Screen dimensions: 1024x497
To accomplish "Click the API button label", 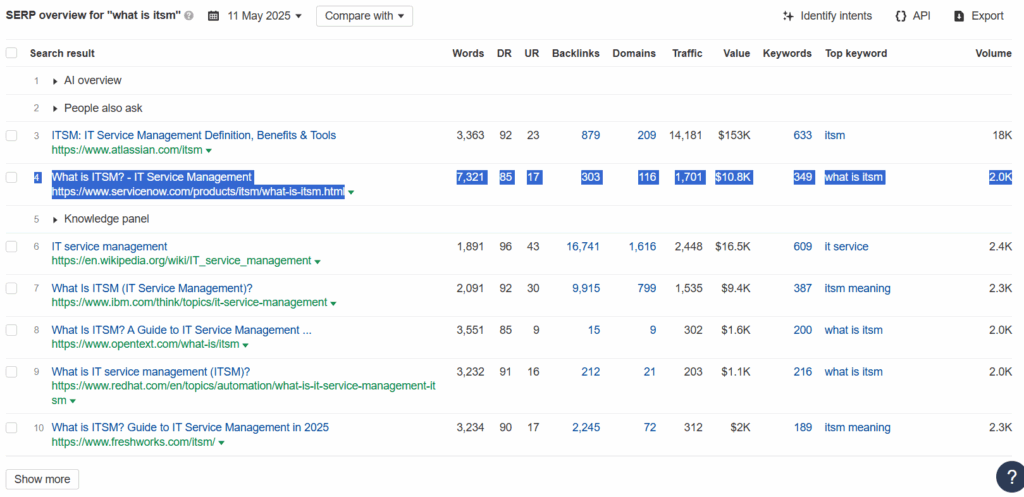I will (921, 16).
